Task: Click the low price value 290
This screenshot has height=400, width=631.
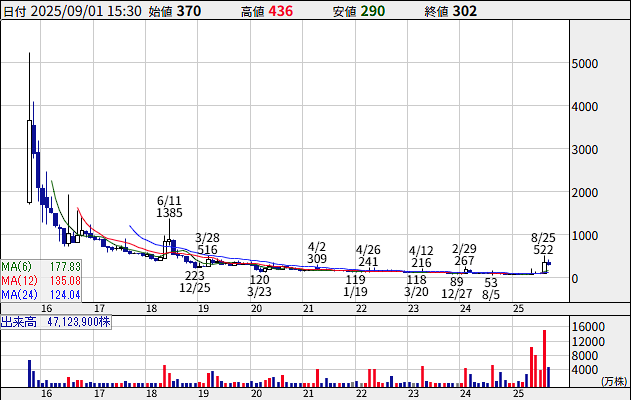Action: click(x=373, y=11)
